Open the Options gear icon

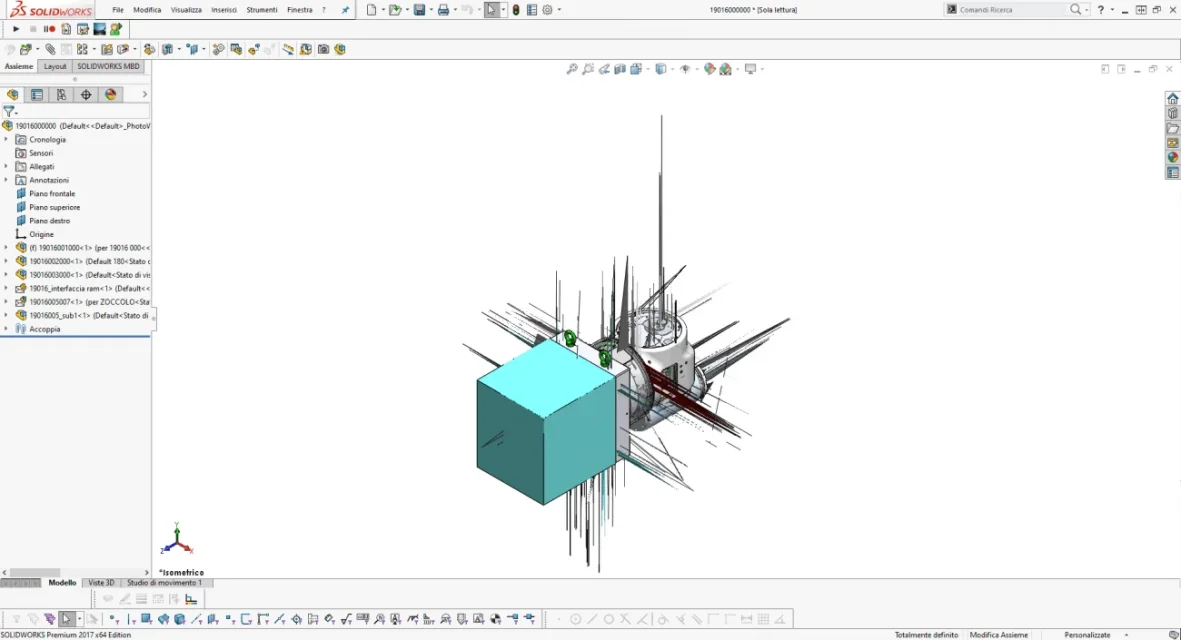click(548, 10)
